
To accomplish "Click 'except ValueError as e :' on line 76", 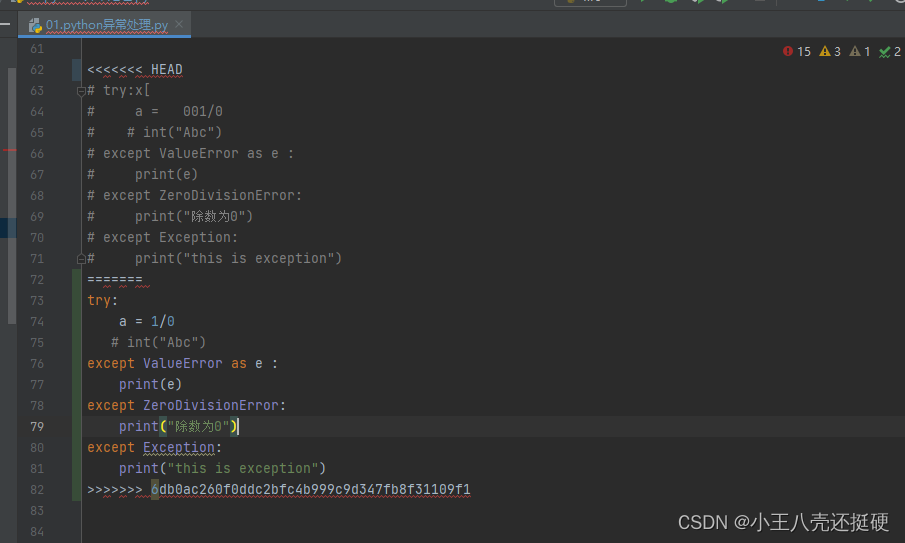I will (182, 364).
